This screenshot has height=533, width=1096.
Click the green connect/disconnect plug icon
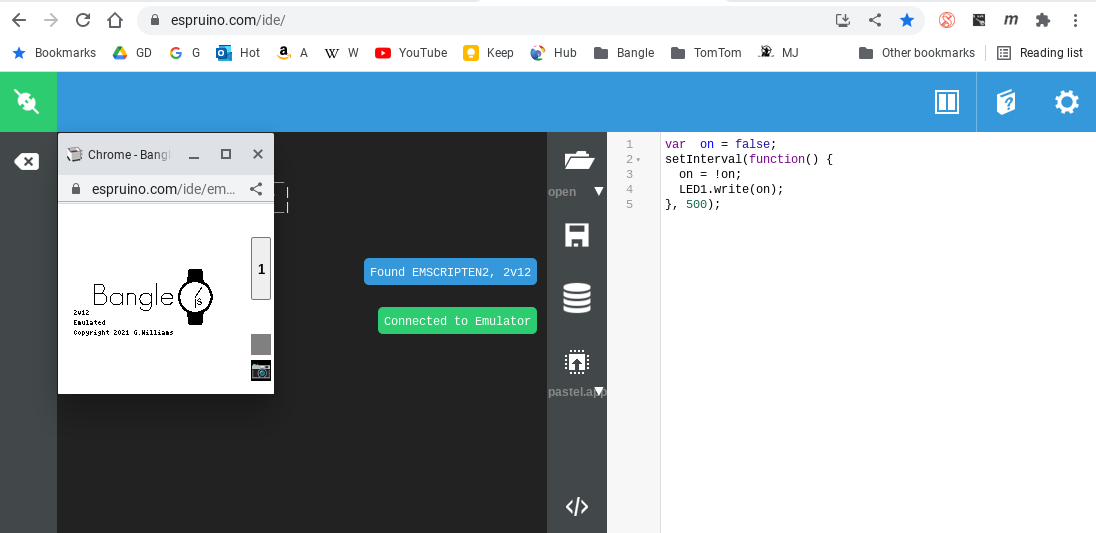point(28,102)
